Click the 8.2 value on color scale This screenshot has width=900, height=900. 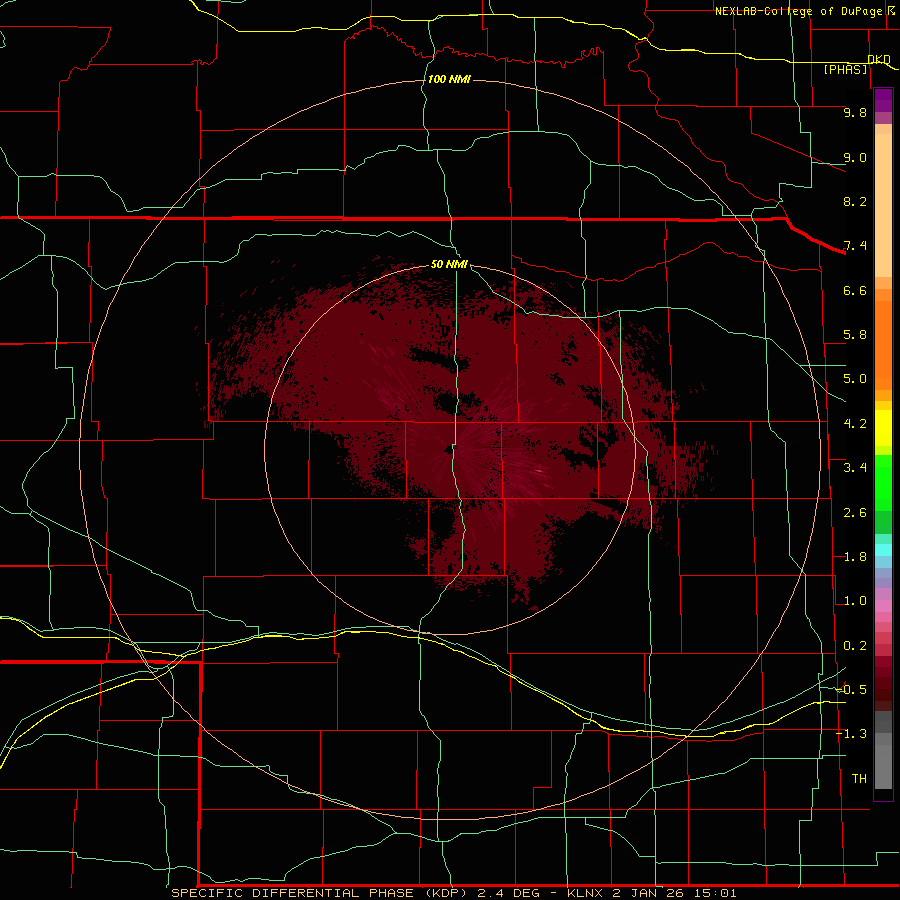click(x=855, y=201)
